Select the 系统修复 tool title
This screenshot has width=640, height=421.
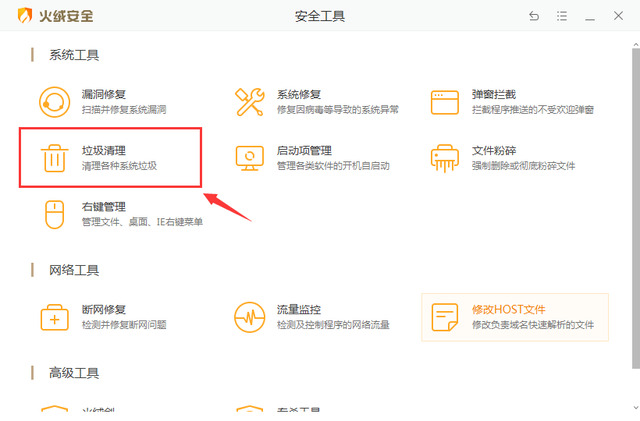point(299,94)
